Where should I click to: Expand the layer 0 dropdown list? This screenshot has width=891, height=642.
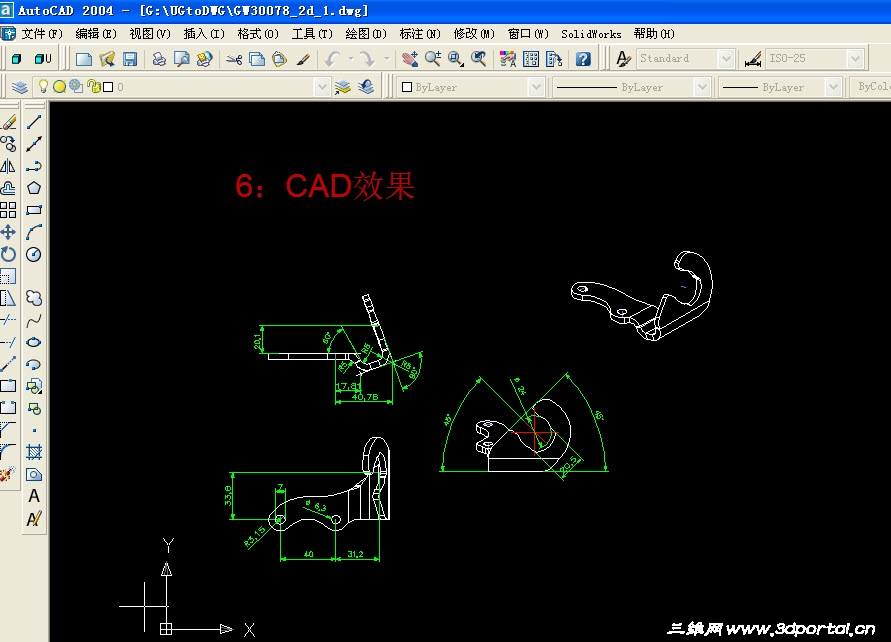[322, 87]
